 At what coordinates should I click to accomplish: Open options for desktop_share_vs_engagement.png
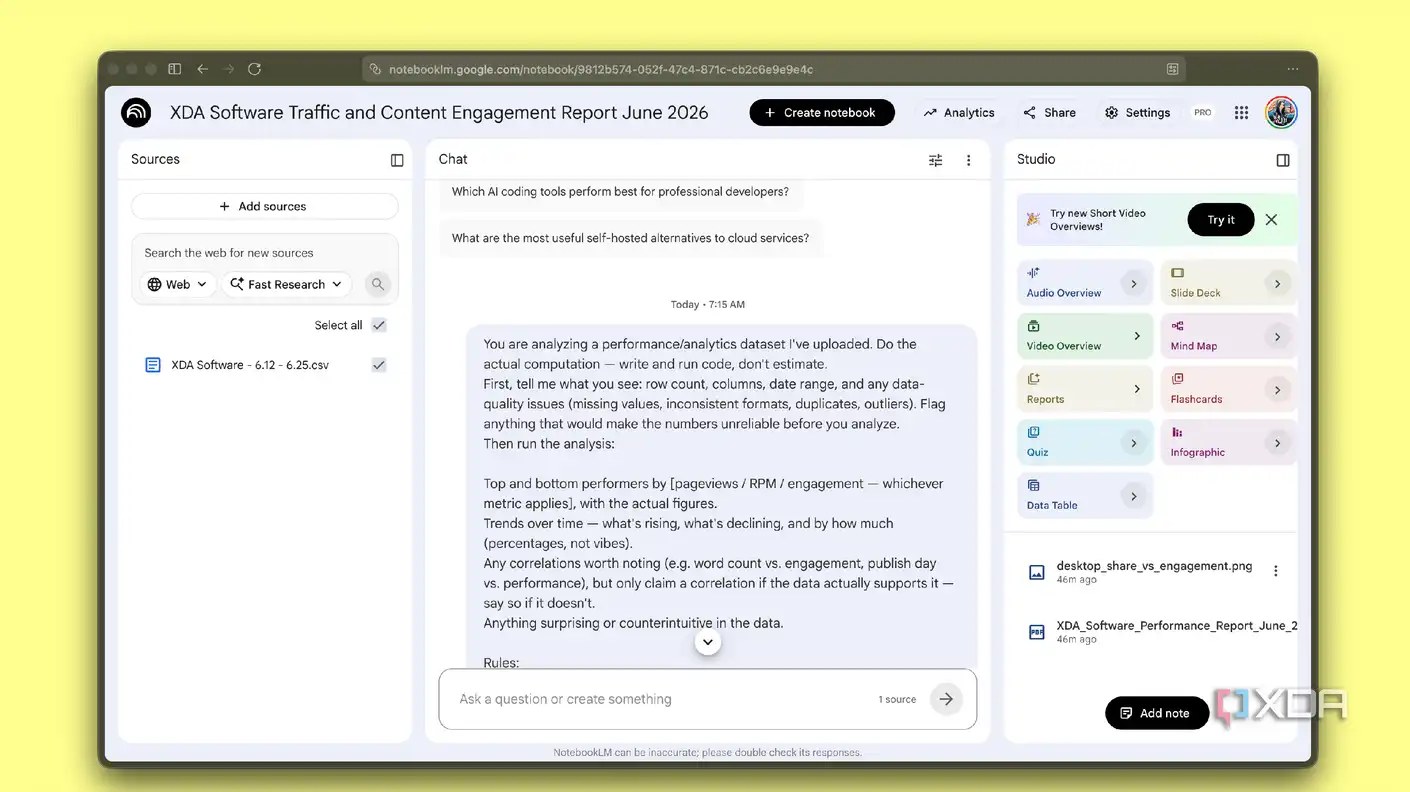click(x=1275, y=571)
